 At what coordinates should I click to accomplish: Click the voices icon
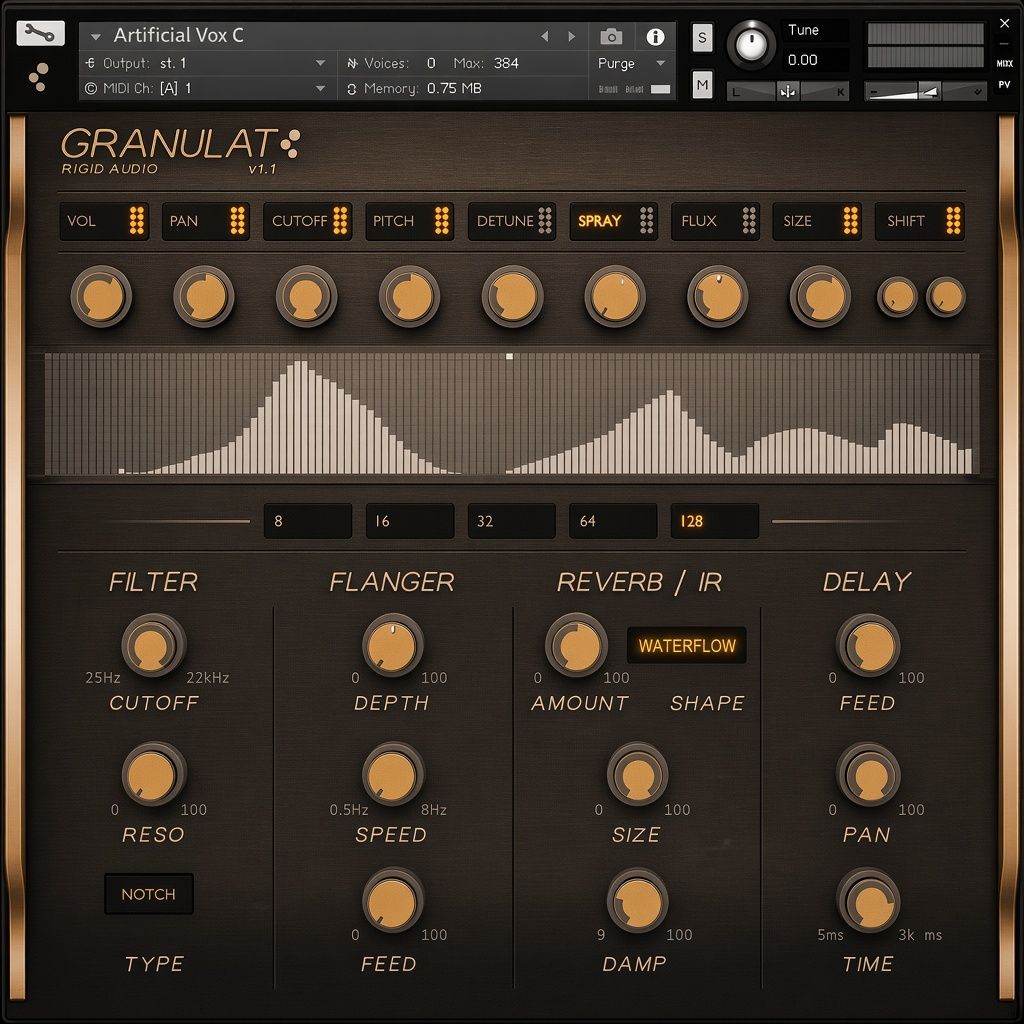(x=352, y=63)
